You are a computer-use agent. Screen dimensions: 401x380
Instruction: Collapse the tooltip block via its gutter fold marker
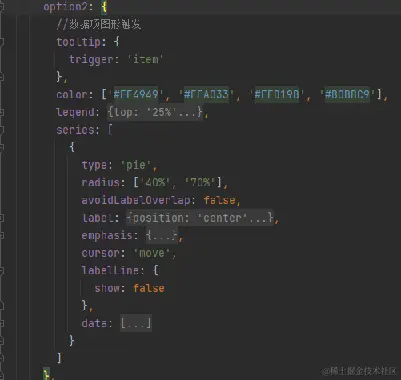tap(1, 42)
